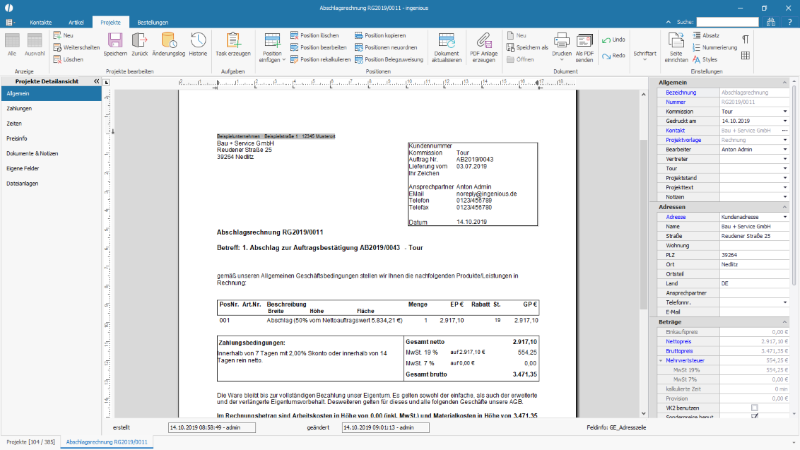
Task: Click the Nettopreis link label
Action: [x=678, y=341]
